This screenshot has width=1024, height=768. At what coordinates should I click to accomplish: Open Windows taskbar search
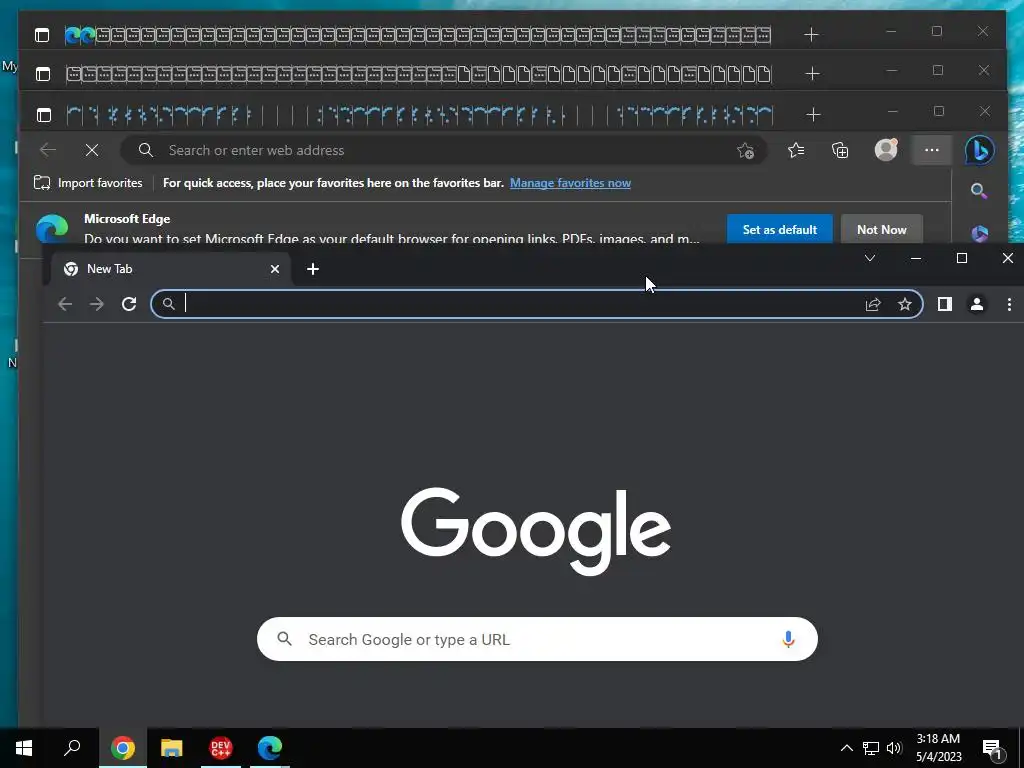(72, 748)
